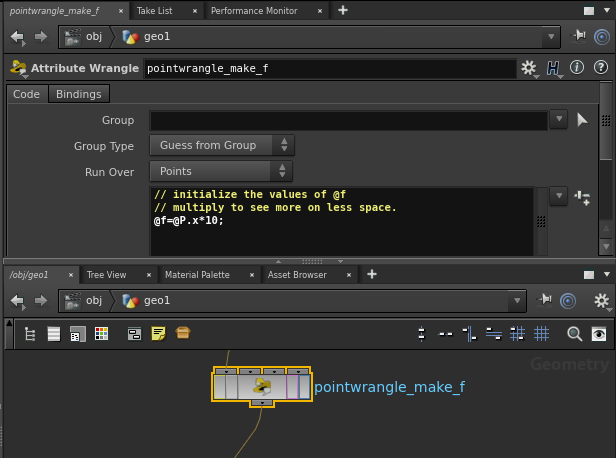Expand the Group field dropdown arrow
Image resolution: width=616 pixels, height=458 pixels.
[x=559, y=120]
